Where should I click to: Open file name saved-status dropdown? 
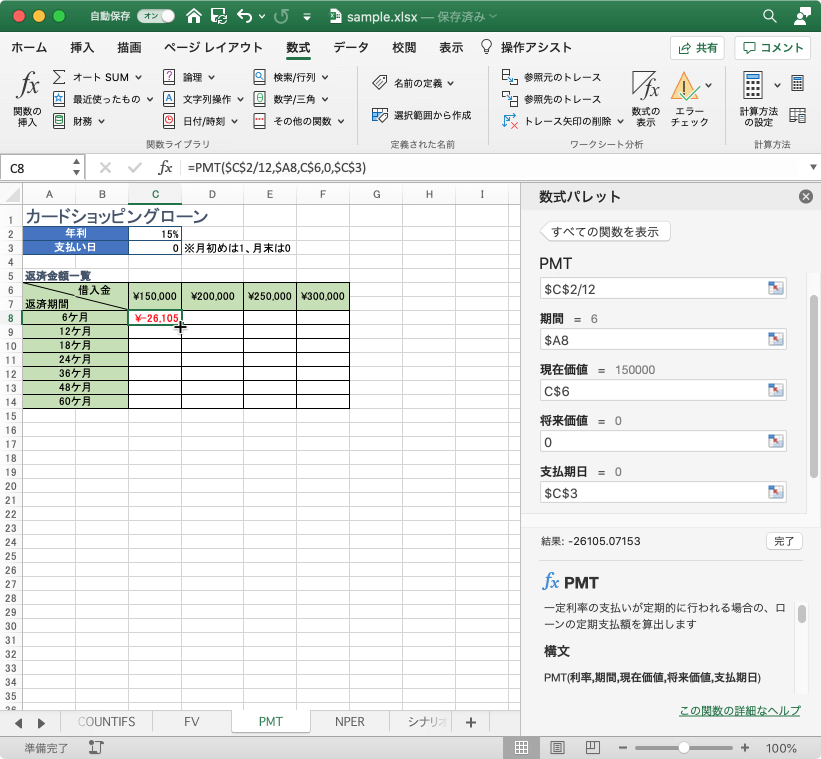coord(493,17)
